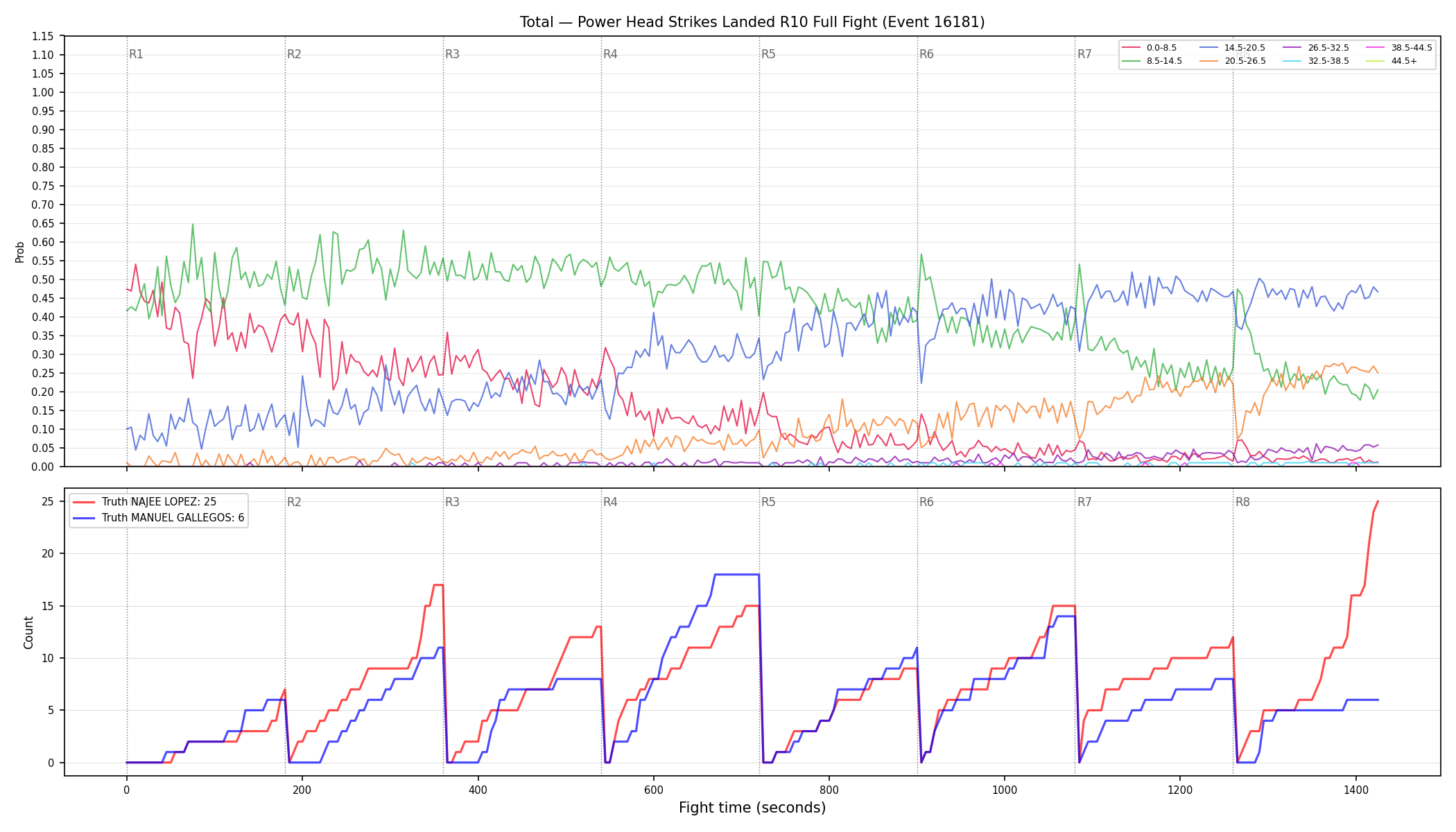Click the chart title mentioning Event 16181
Viewport: 1456px width, 832px height.
pyautogui.click(x=752, y=22)
